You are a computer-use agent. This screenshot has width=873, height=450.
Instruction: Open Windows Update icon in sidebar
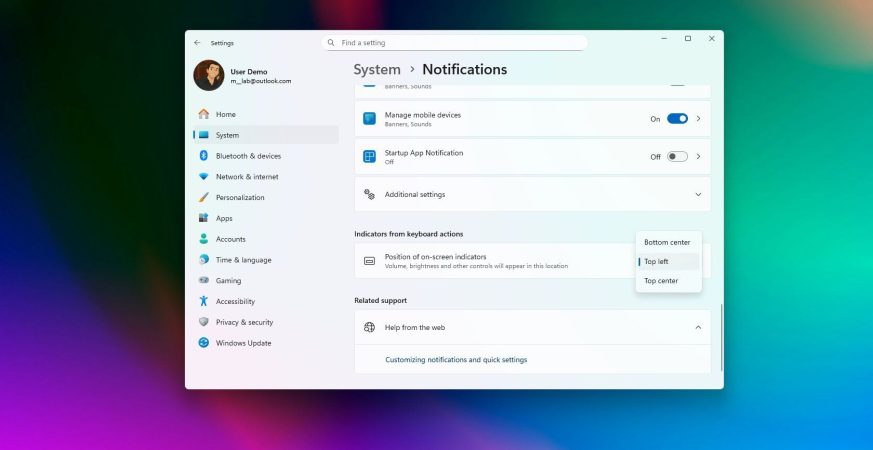pyautogui.click(x=203, y=343)
